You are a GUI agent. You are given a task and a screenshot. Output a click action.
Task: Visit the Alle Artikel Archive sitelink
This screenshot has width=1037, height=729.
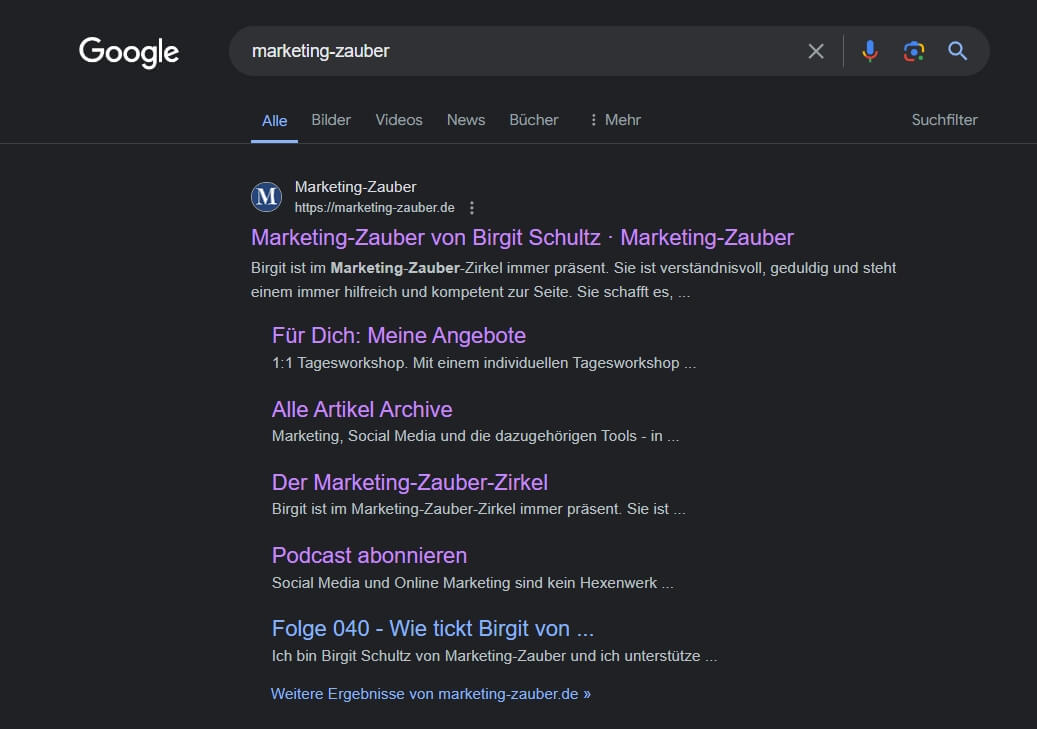tap(362, 409)
